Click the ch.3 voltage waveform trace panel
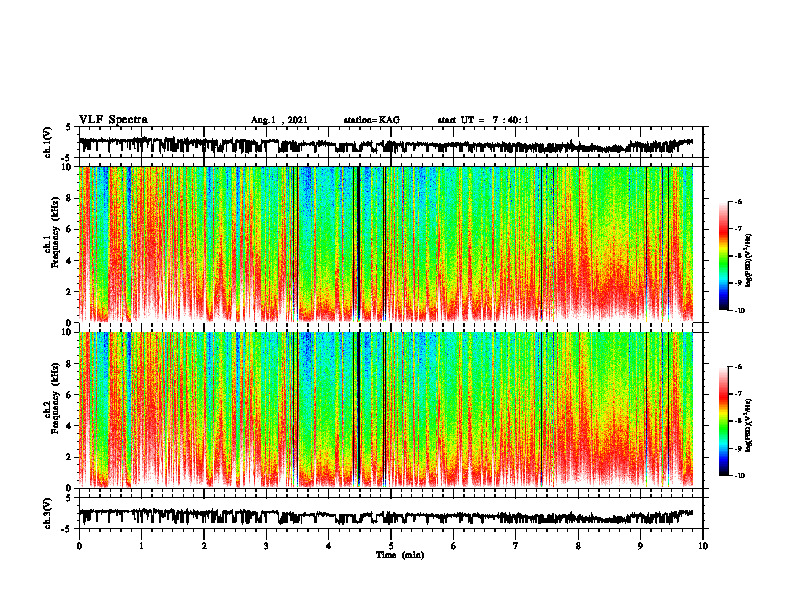This screenshot has width=792, height=612. [390, 513]
